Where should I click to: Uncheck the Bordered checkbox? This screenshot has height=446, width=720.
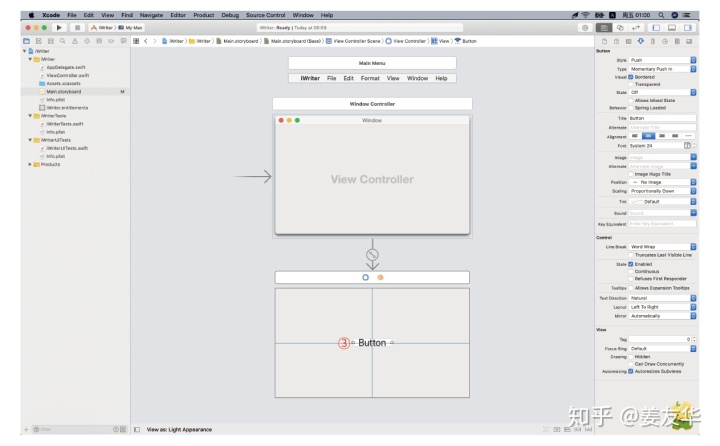tap(630, 77)
